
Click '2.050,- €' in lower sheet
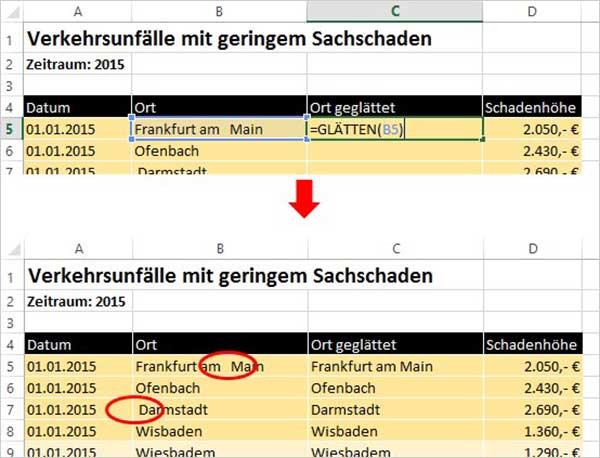tap(533, 366)
